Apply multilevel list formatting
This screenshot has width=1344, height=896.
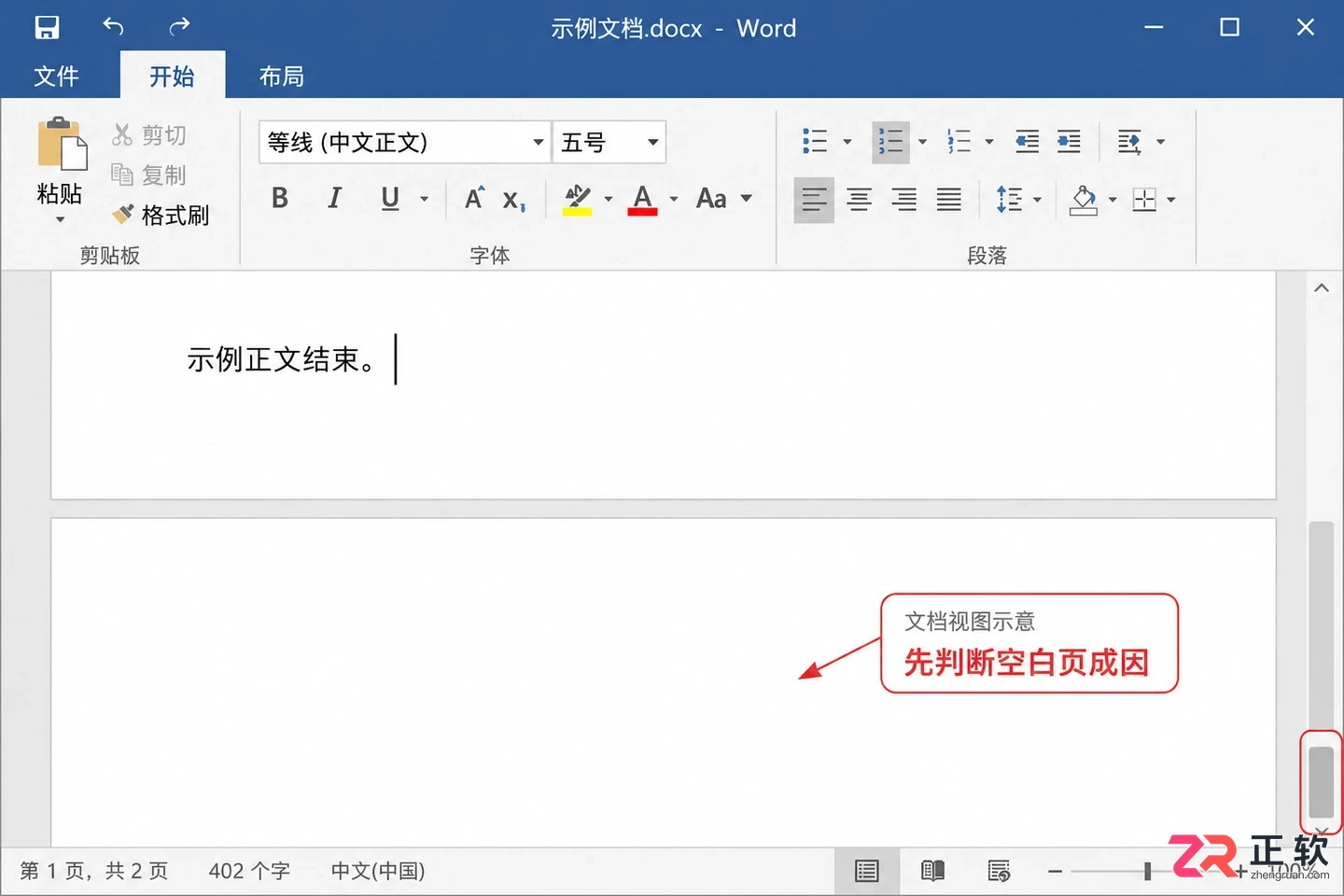[x=959, y=142]
